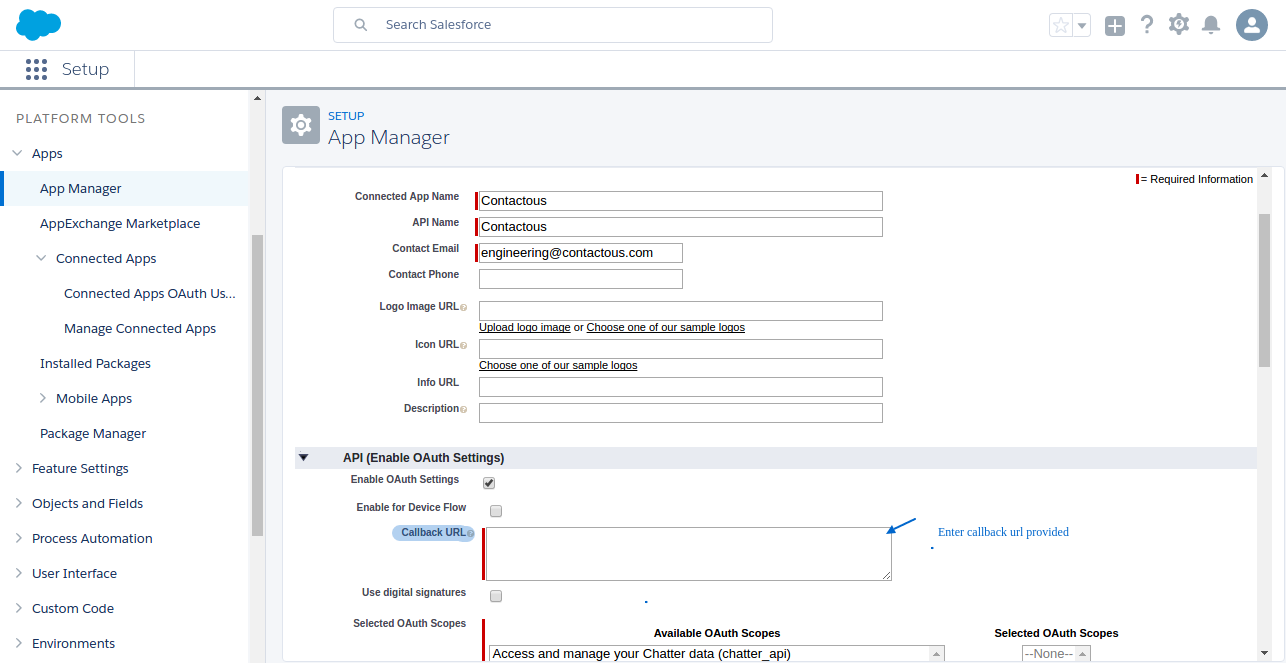Click Upload logo image link
This screenshot has height=663, width=1286.
pyautogui.click(x=525, y=328)
